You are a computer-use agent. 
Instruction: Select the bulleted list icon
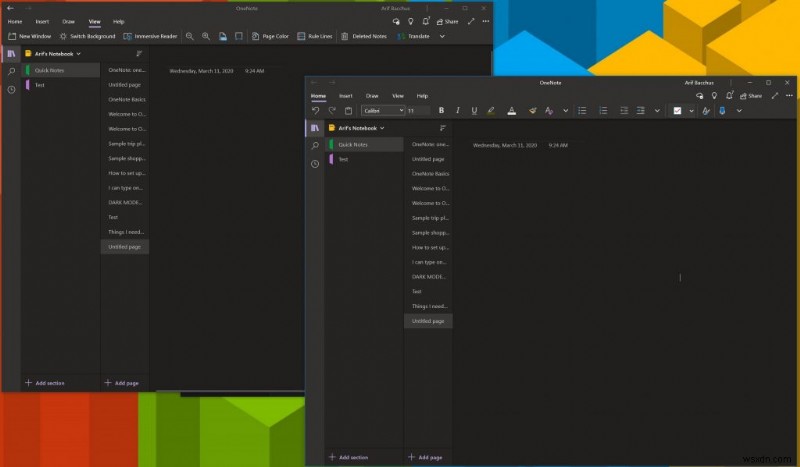coord(582,110)
